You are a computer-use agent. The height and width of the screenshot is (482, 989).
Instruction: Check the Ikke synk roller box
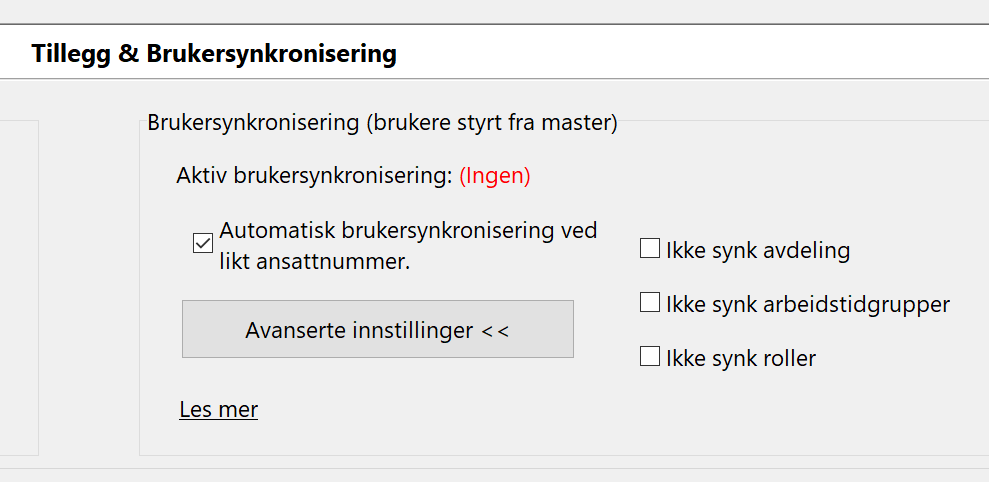650,356
